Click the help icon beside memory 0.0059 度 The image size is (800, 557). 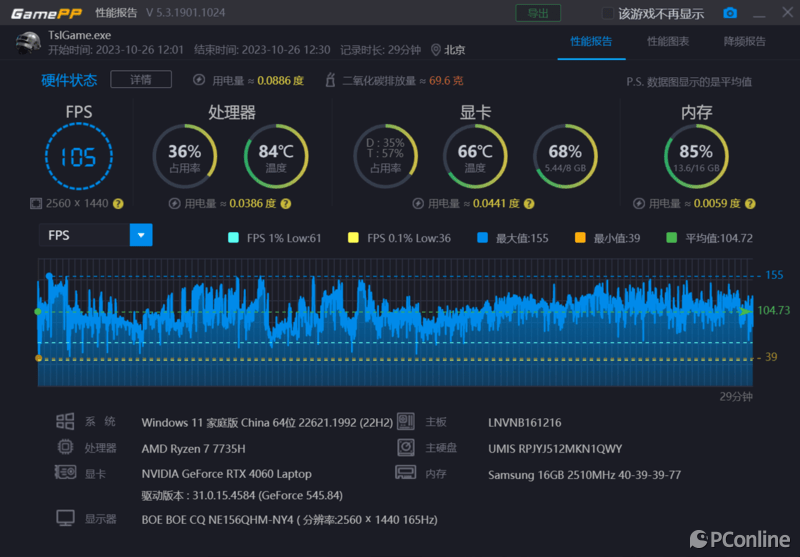750,204
